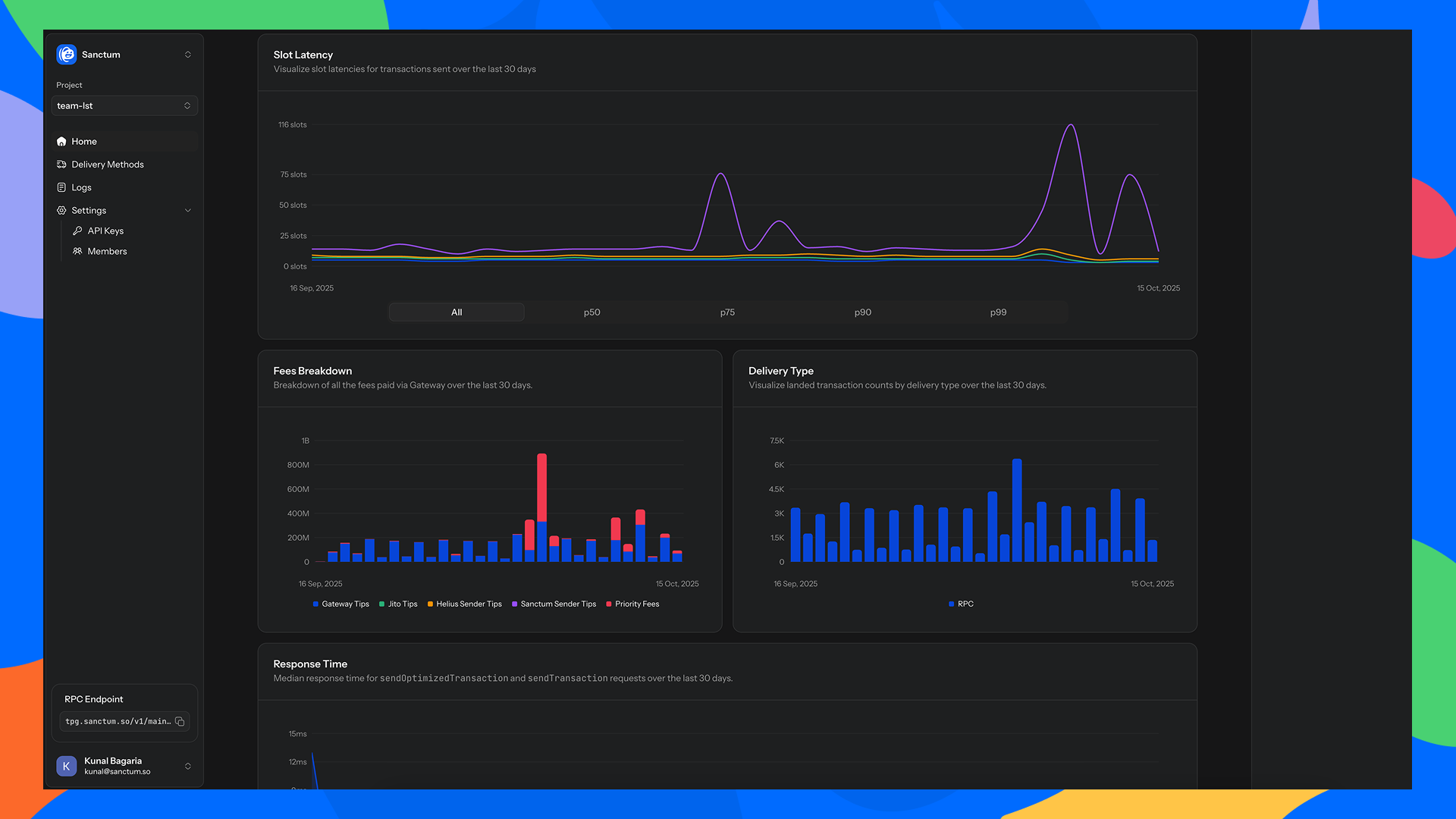Click the tallest red bar in Fees Breakdown
The width and height of the screenshot is (1456, 819).
(x=541, y=487)
